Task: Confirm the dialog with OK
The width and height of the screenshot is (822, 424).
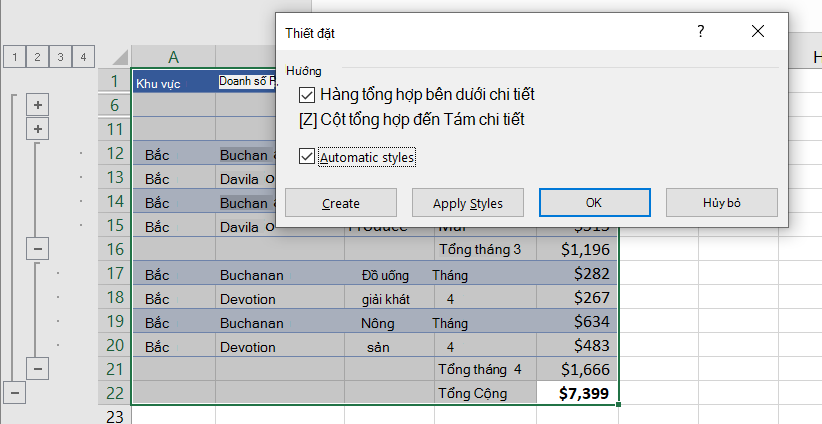Action: tap(594, 203)
